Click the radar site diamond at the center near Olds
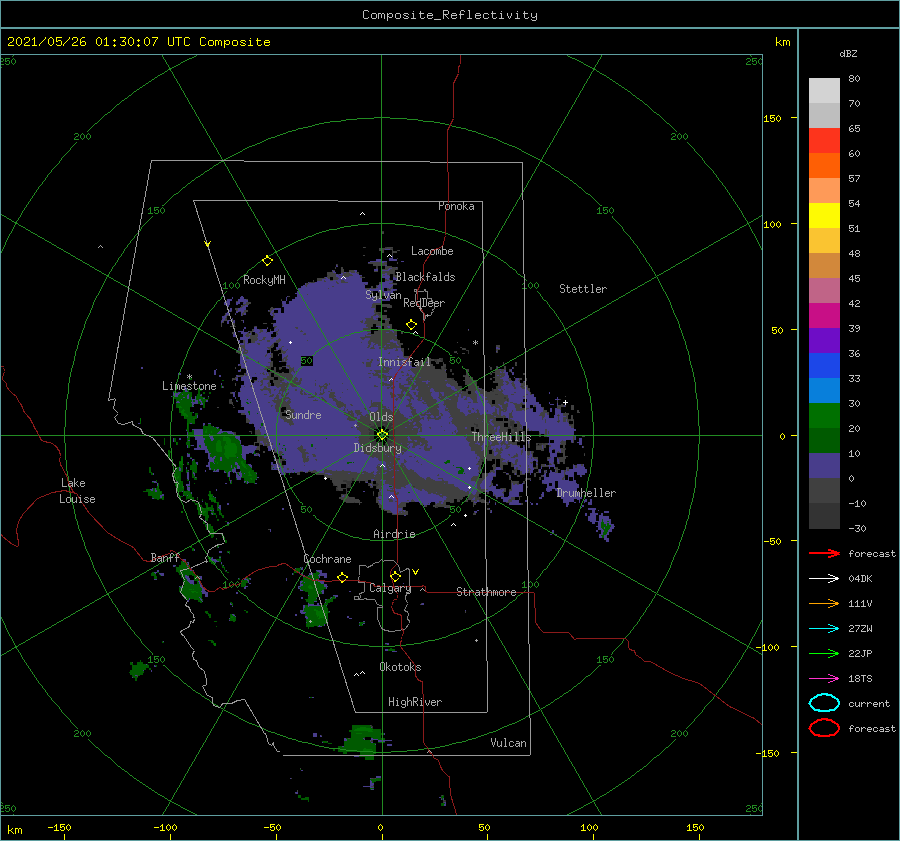Image resolution: width=900 pixels, height=841 pixels. coord(382,435)
